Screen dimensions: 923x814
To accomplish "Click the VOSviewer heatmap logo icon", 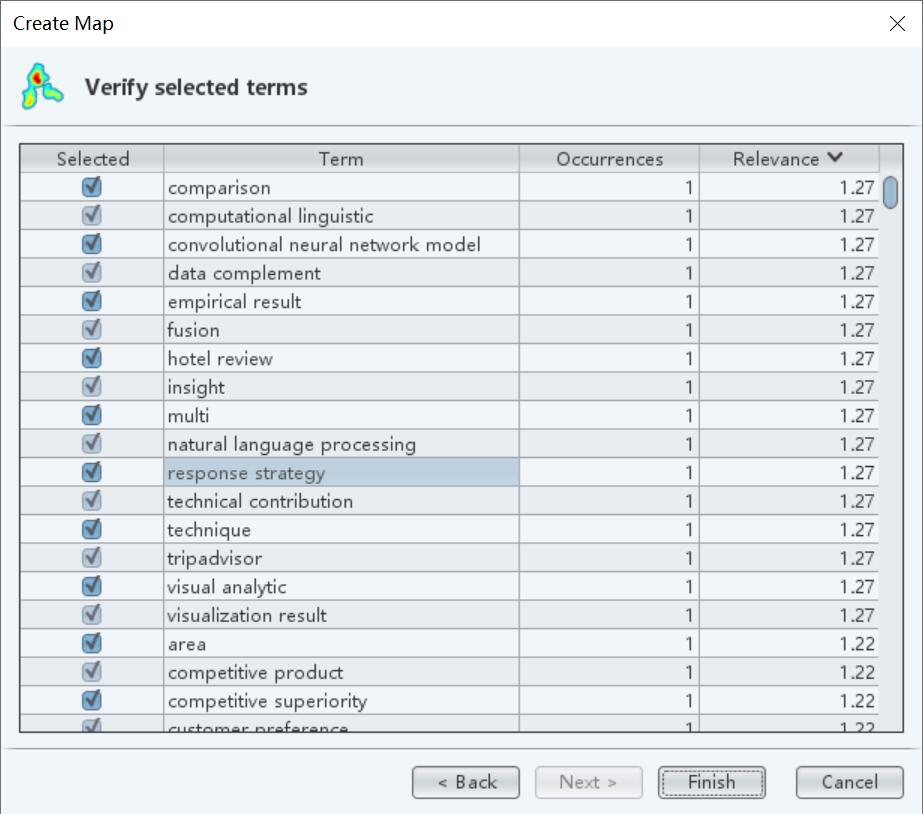I will tap(41, 87).
